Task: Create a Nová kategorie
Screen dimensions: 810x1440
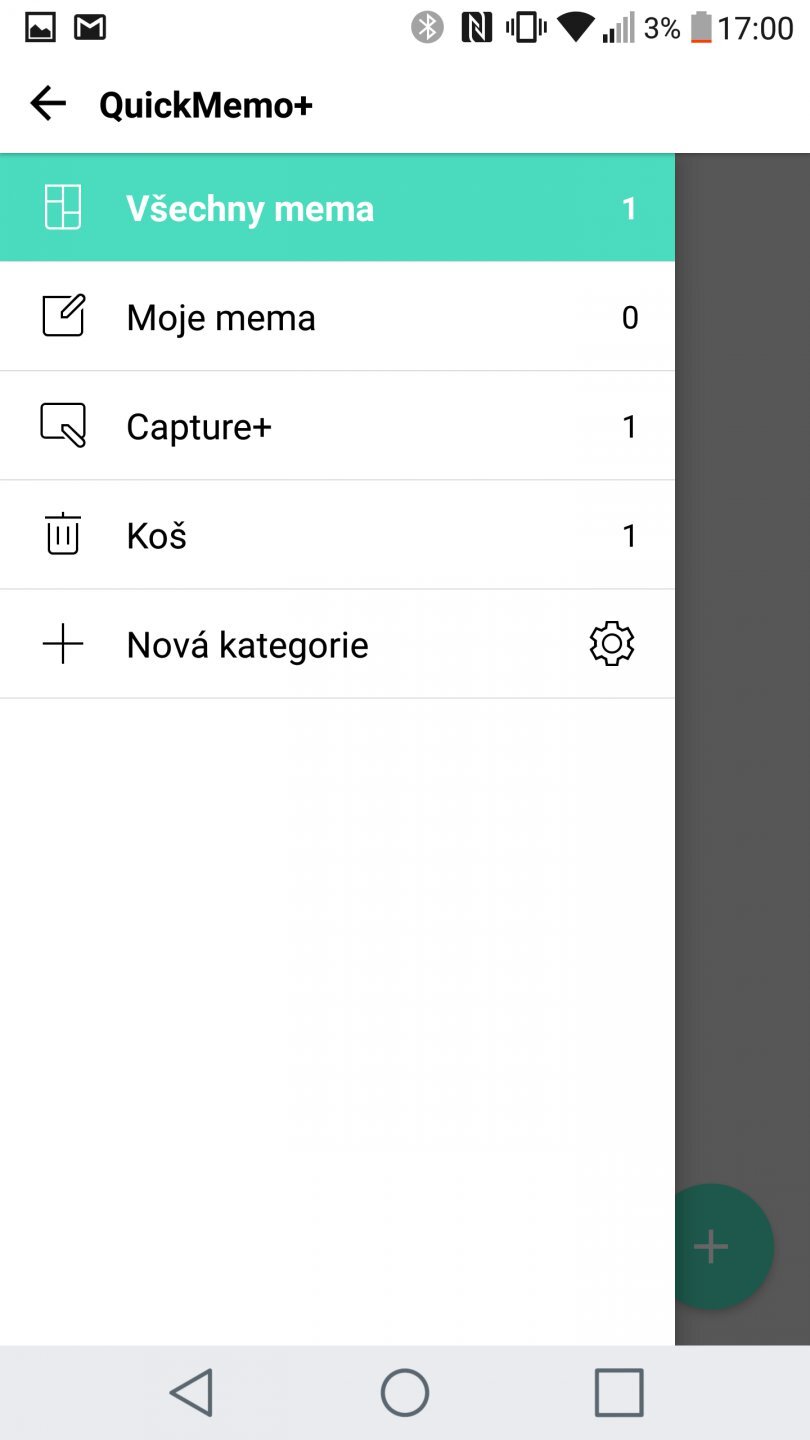Action: point(247,645)
